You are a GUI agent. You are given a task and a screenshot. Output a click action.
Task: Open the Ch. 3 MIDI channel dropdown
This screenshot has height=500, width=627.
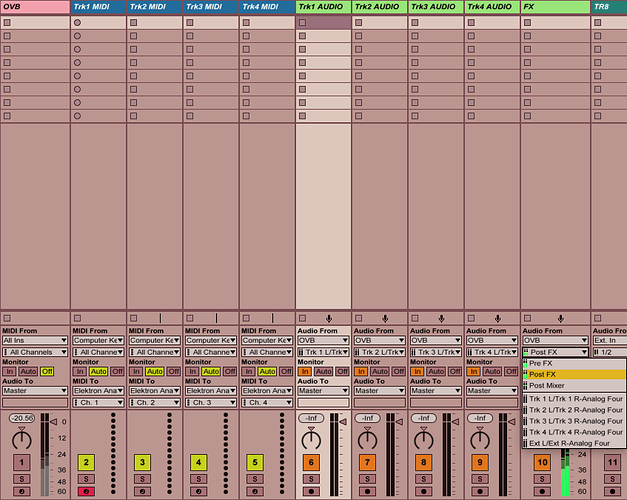[211, 402]
